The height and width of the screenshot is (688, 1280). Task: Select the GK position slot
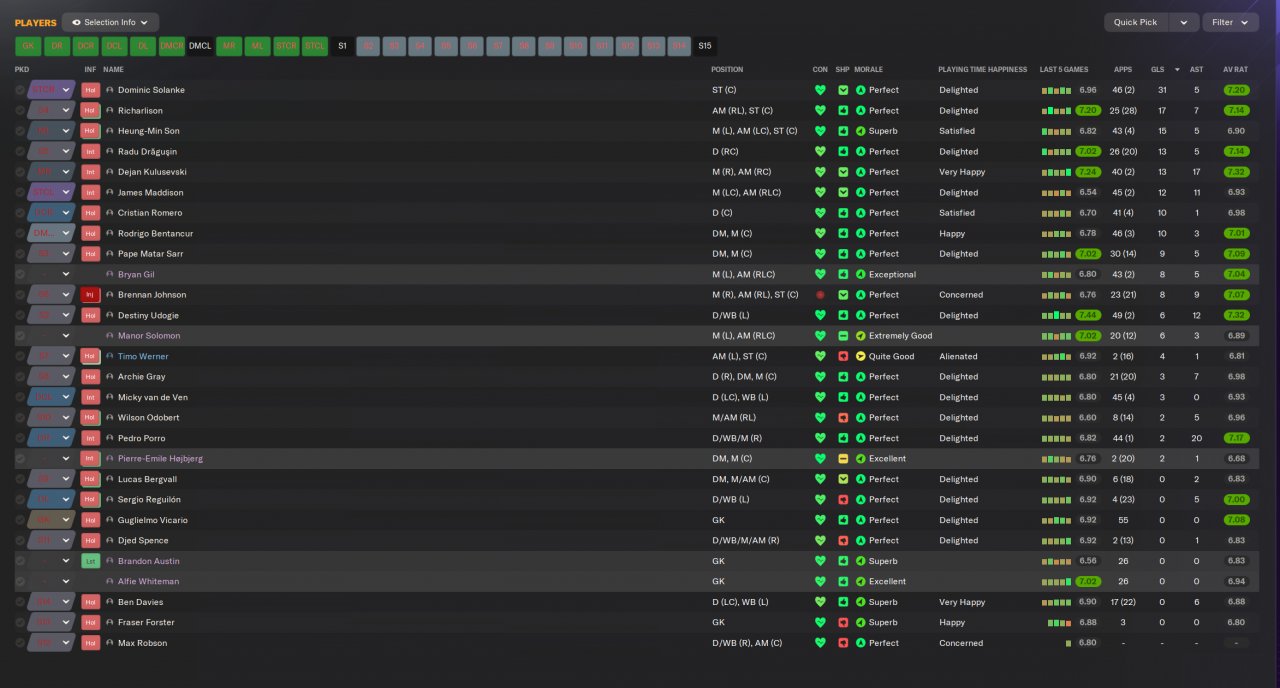click(x=28, y=46)
